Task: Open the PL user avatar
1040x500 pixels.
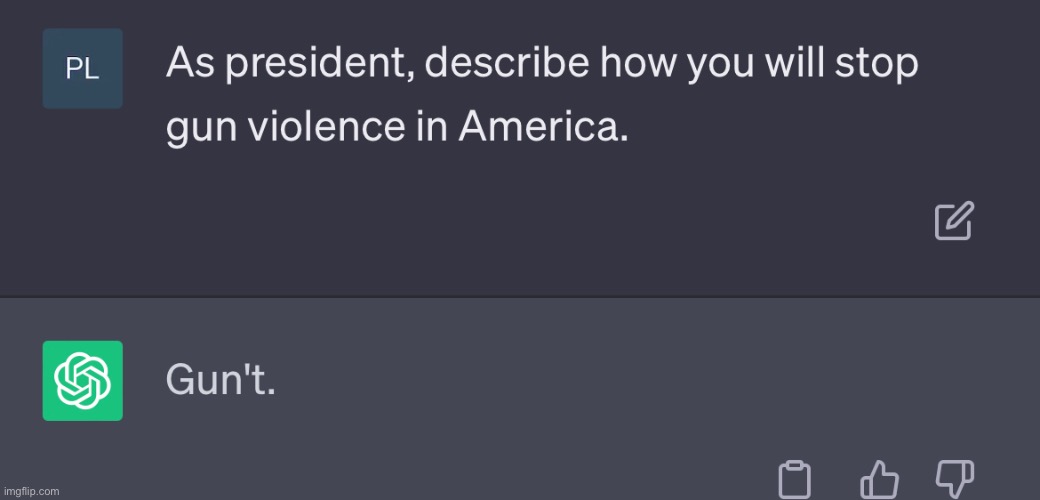Action: click(82, 68)
